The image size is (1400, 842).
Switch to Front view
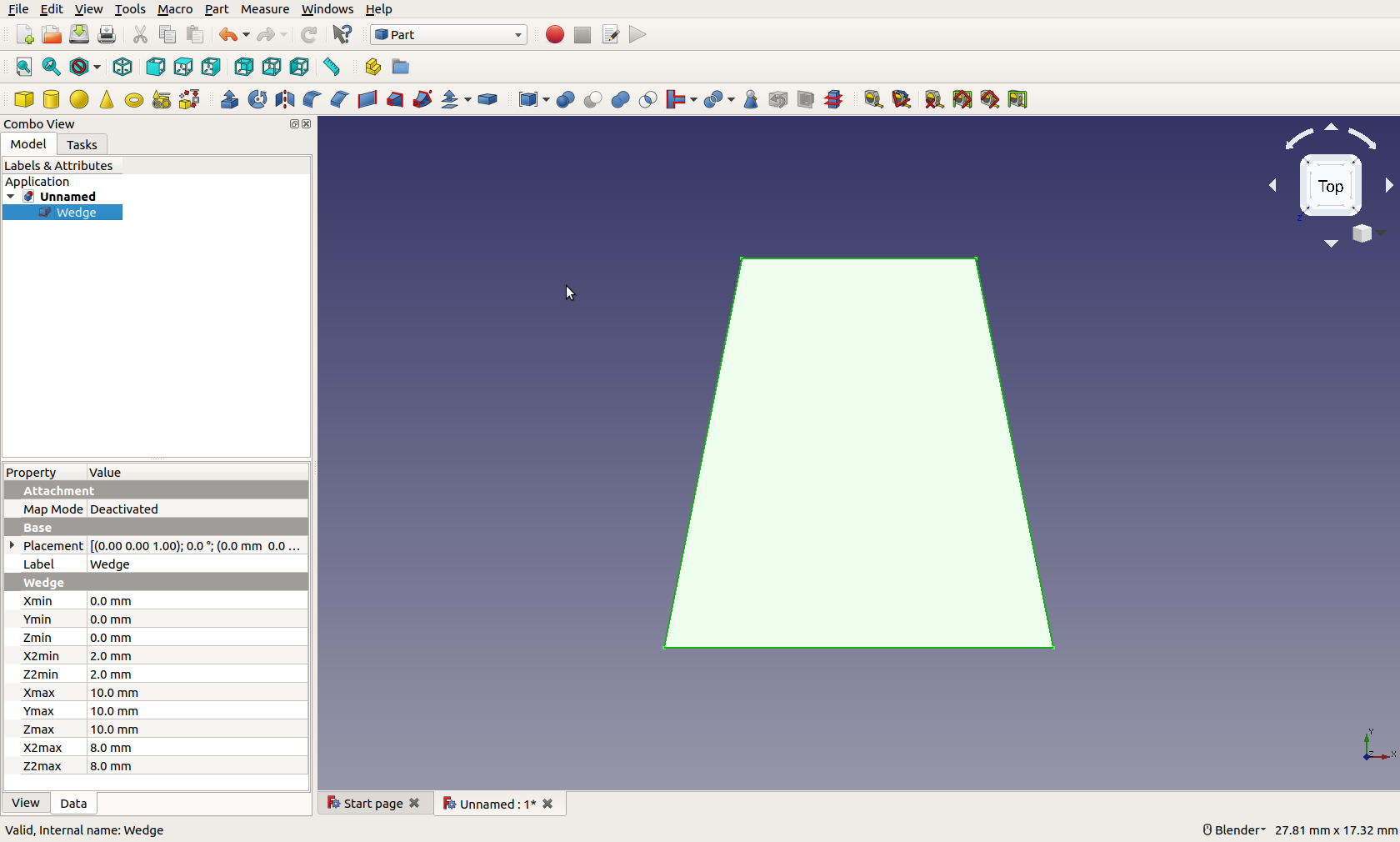coord(155,67)
